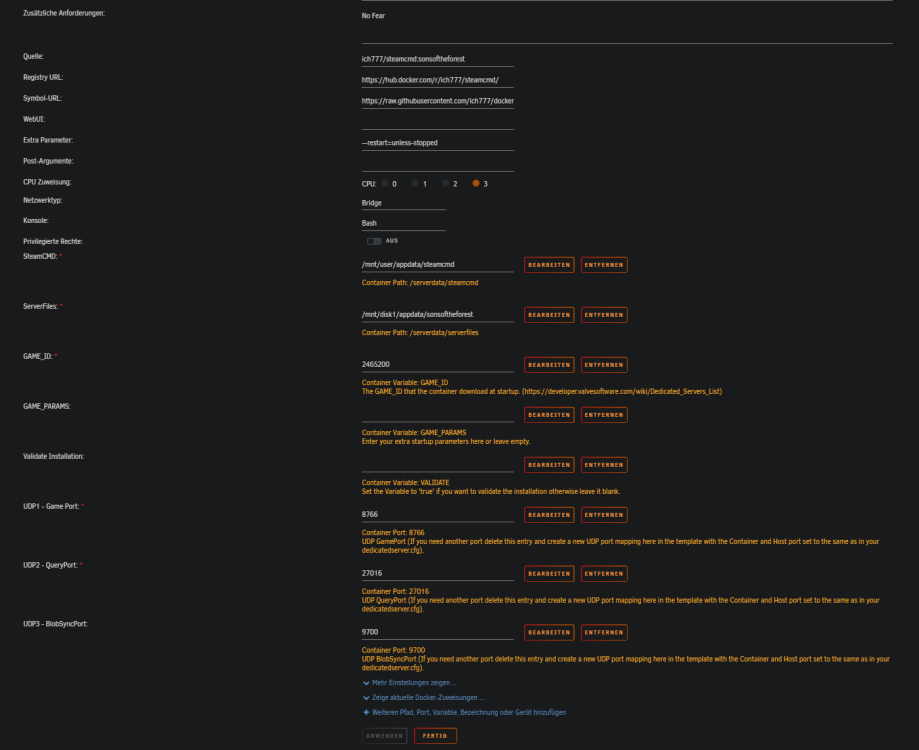Focus the Registry URL field
This screenshot has height=750, width=919.
click(438, 80)
